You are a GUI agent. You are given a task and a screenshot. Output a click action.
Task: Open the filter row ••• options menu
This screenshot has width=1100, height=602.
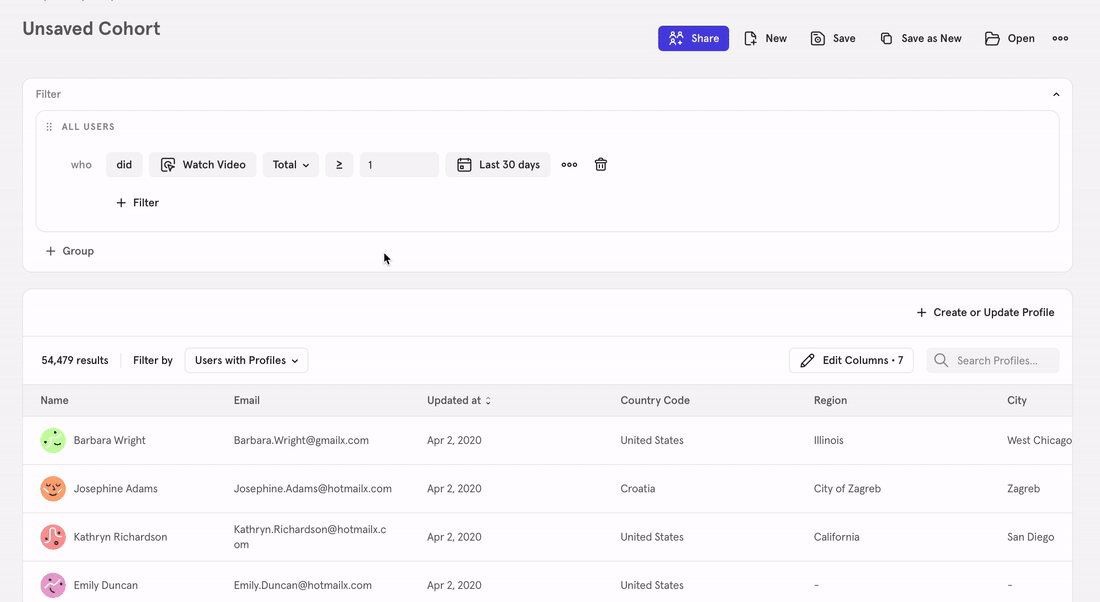pyautogui.click(x=569, y=164)
